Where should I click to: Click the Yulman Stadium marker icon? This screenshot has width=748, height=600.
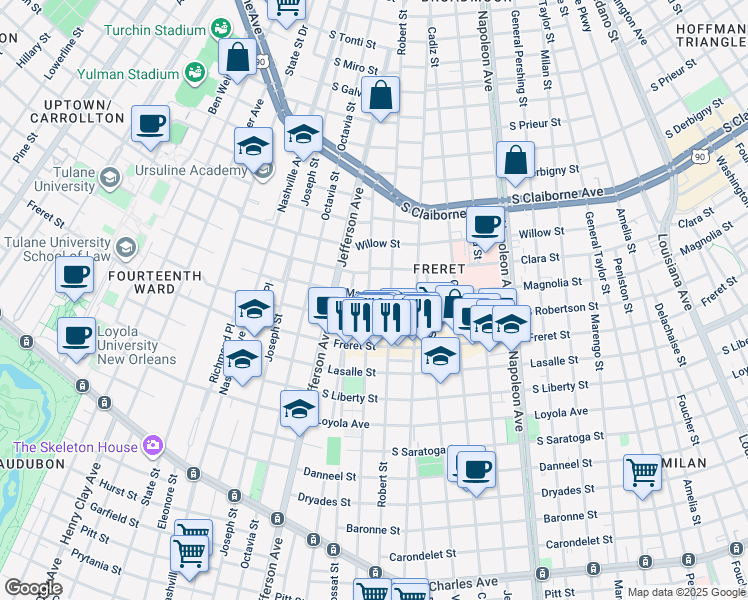195,73
